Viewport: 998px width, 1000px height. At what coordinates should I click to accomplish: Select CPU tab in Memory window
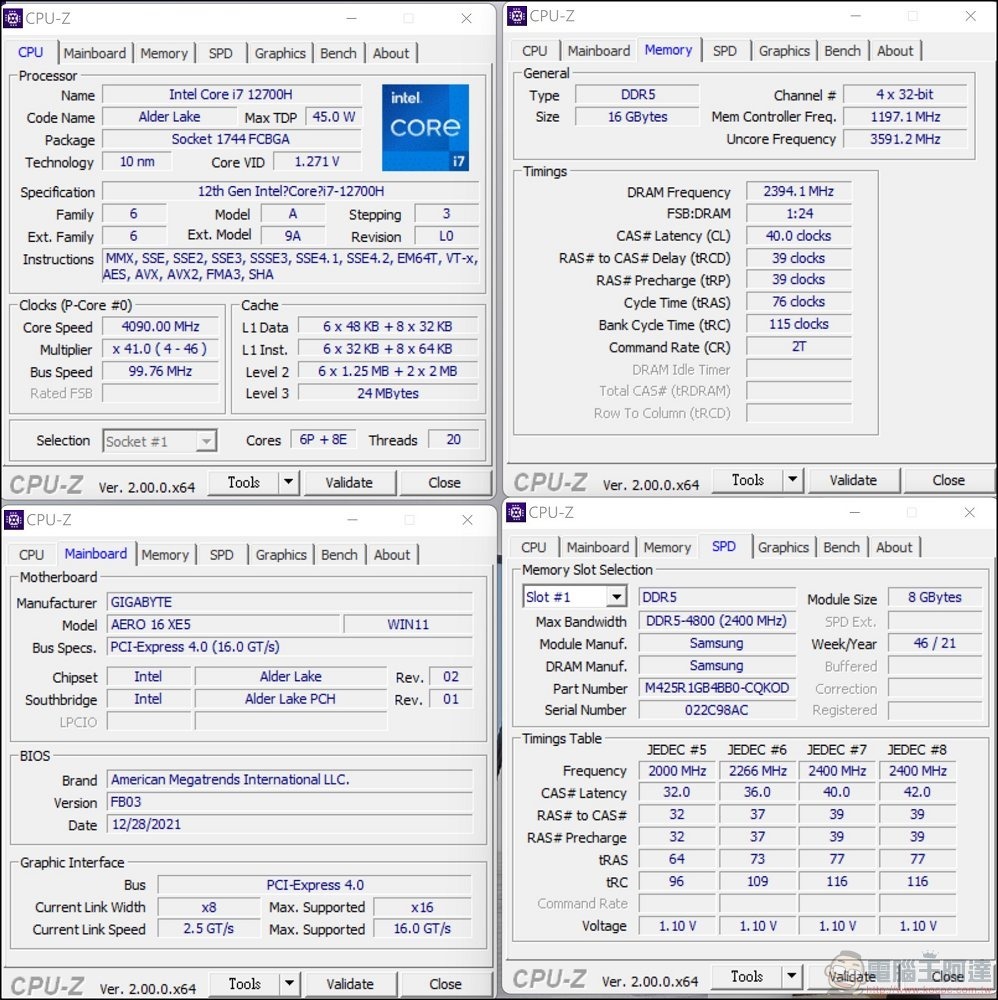pyautogui.click(x=534, y=51)
